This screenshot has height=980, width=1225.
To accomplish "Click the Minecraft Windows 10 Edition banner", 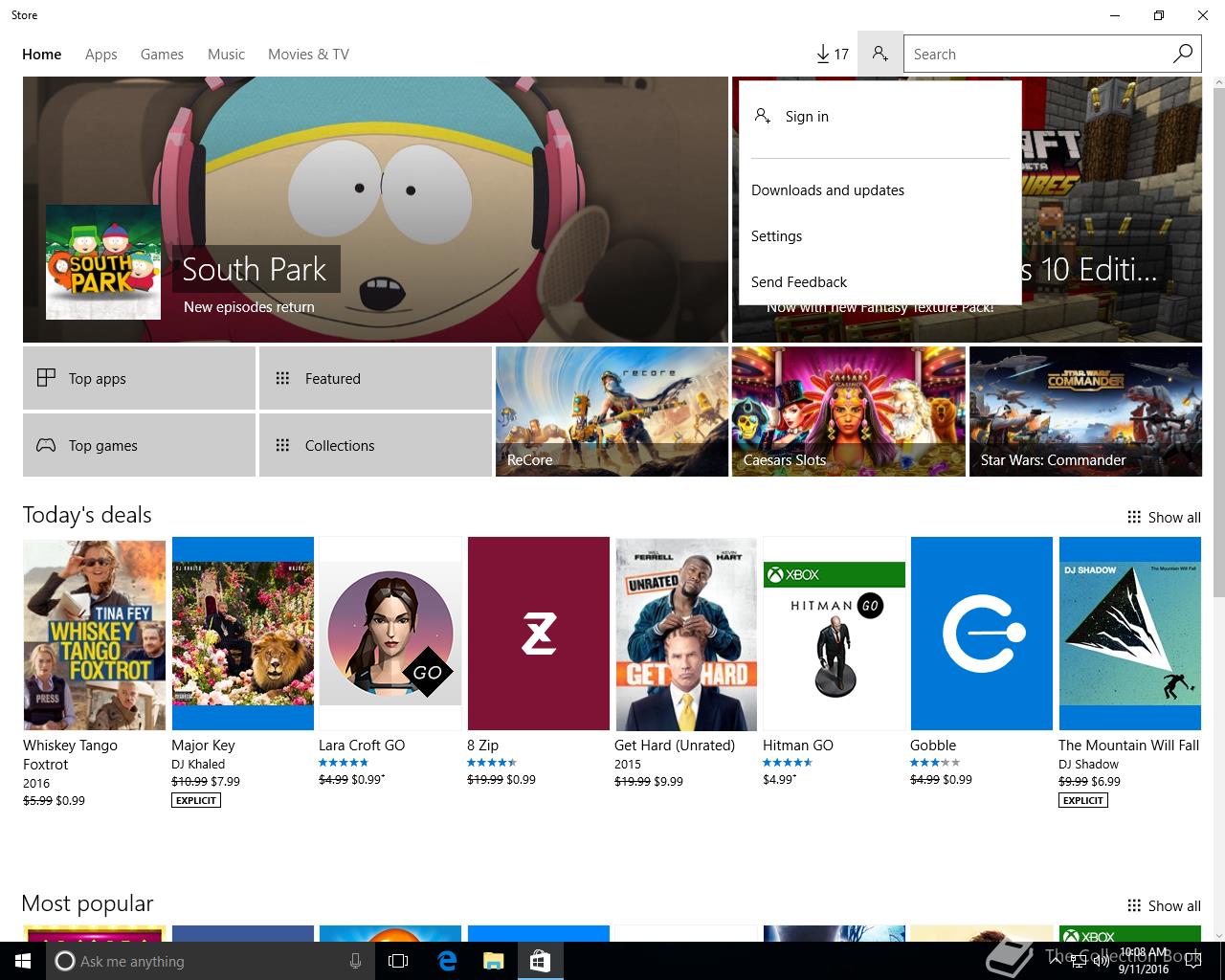I will pos(1111,210).
